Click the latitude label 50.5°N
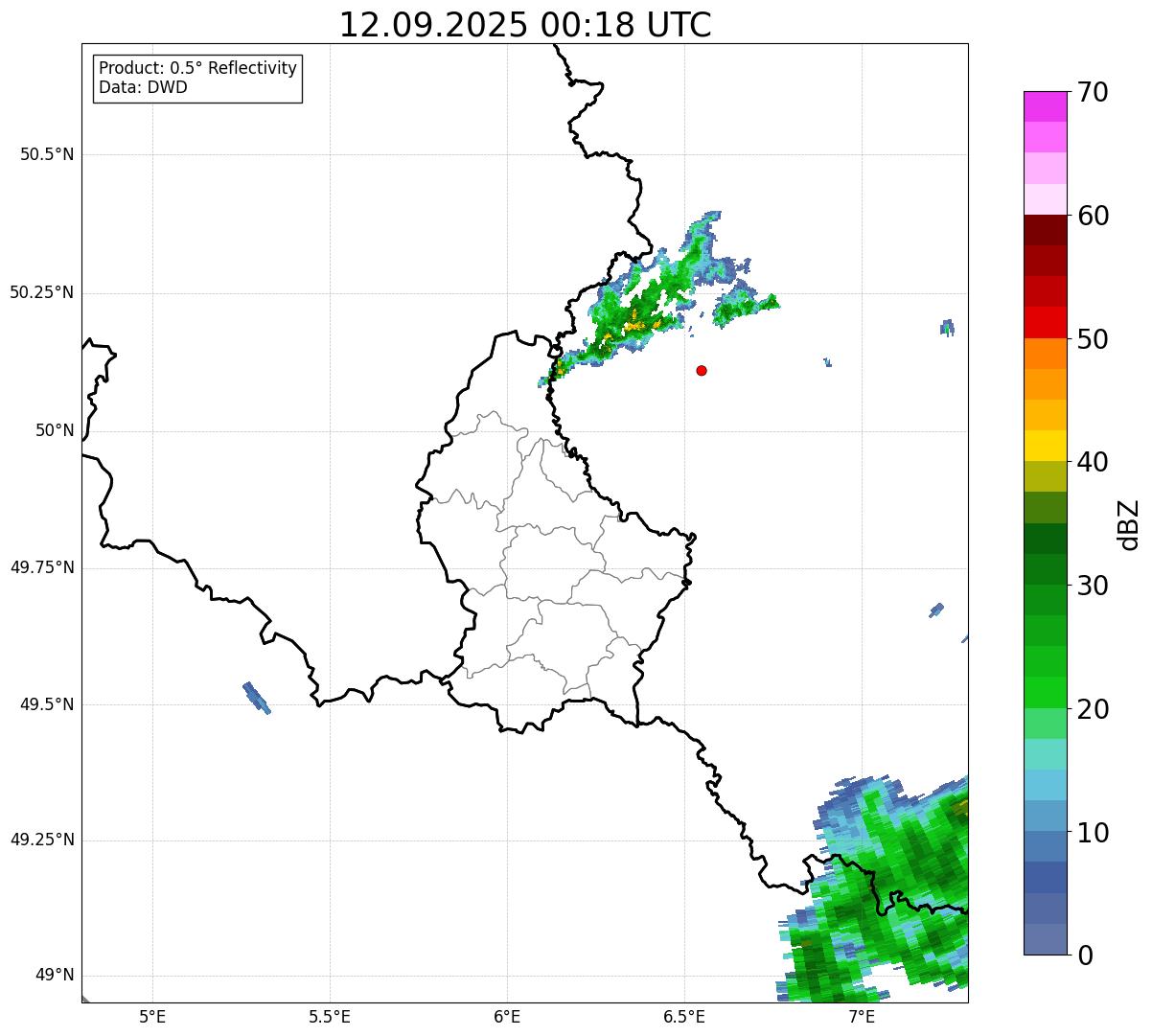Viewport: 1152px width, 1036px height. (47, 154)
